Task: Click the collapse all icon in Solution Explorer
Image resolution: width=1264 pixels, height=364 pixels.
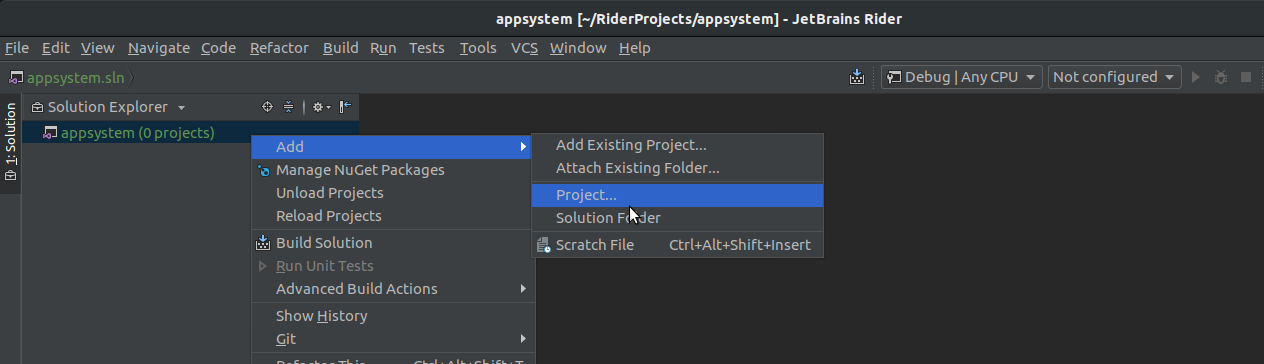Action: 288,107
